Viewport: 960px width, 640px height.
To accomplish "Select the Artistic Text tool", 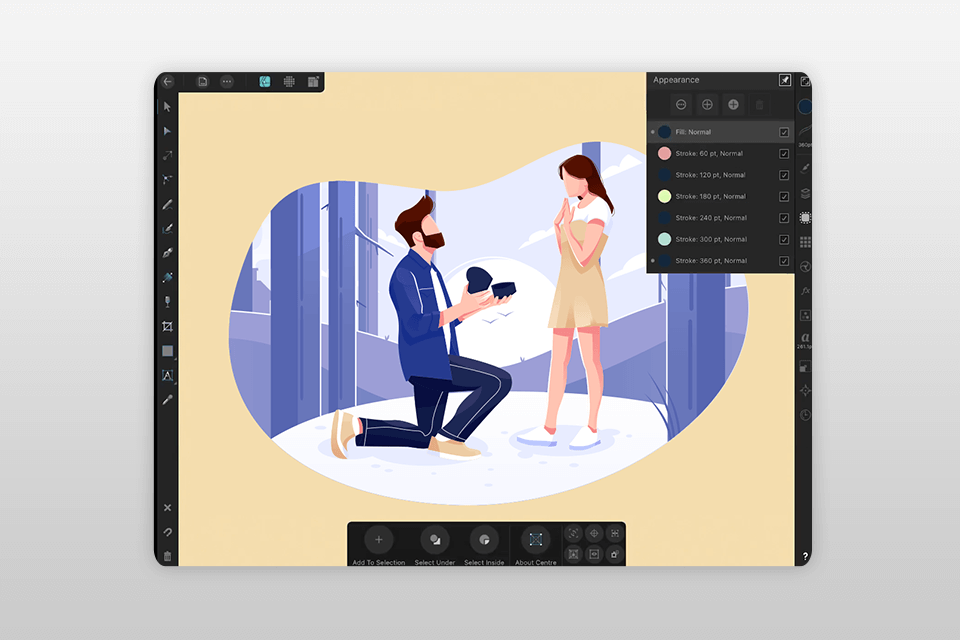I will coord(167,377).
